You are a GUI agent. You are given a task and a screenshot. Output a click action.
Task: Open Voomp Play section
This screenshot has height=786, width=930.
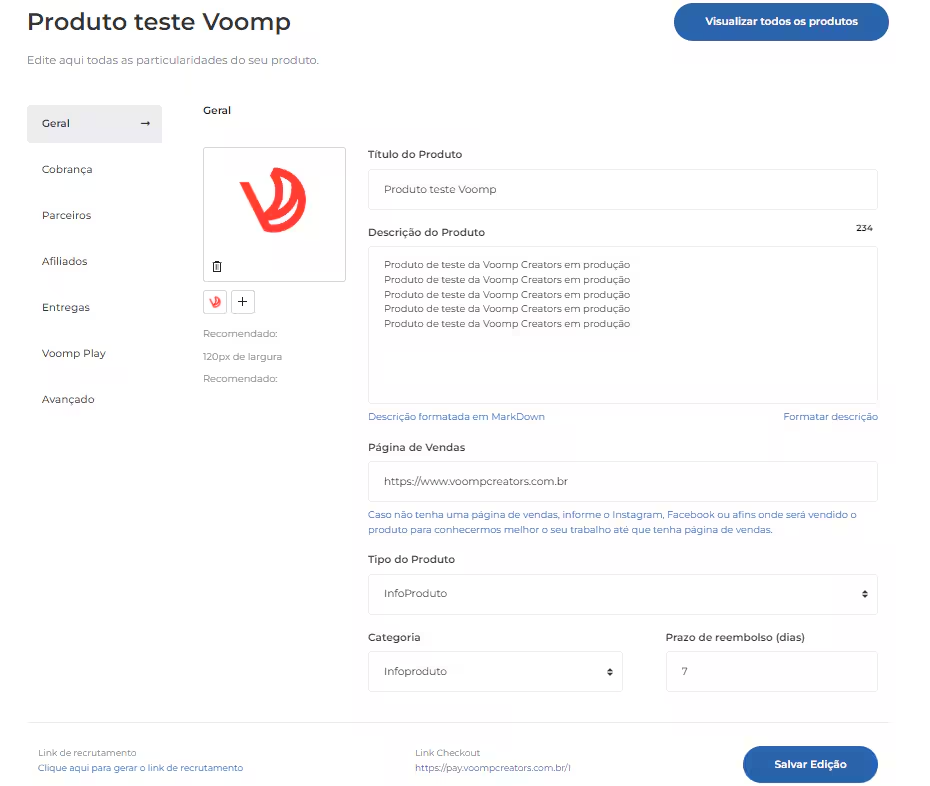point(74,354)
